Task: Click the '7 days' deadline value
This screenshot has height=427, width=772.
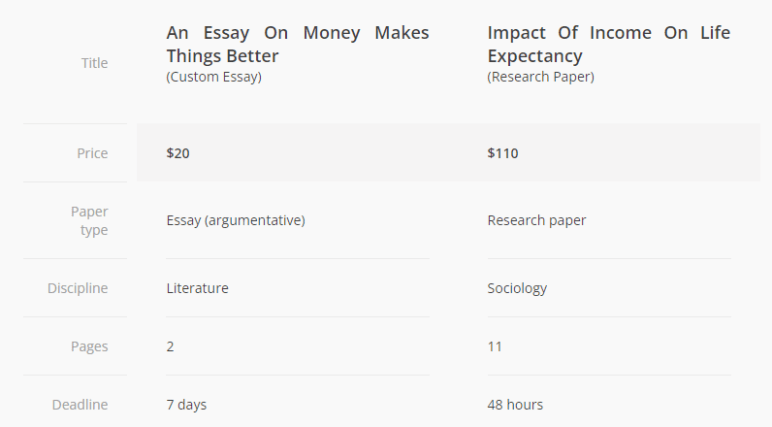Action: click(x=187, y=405)
